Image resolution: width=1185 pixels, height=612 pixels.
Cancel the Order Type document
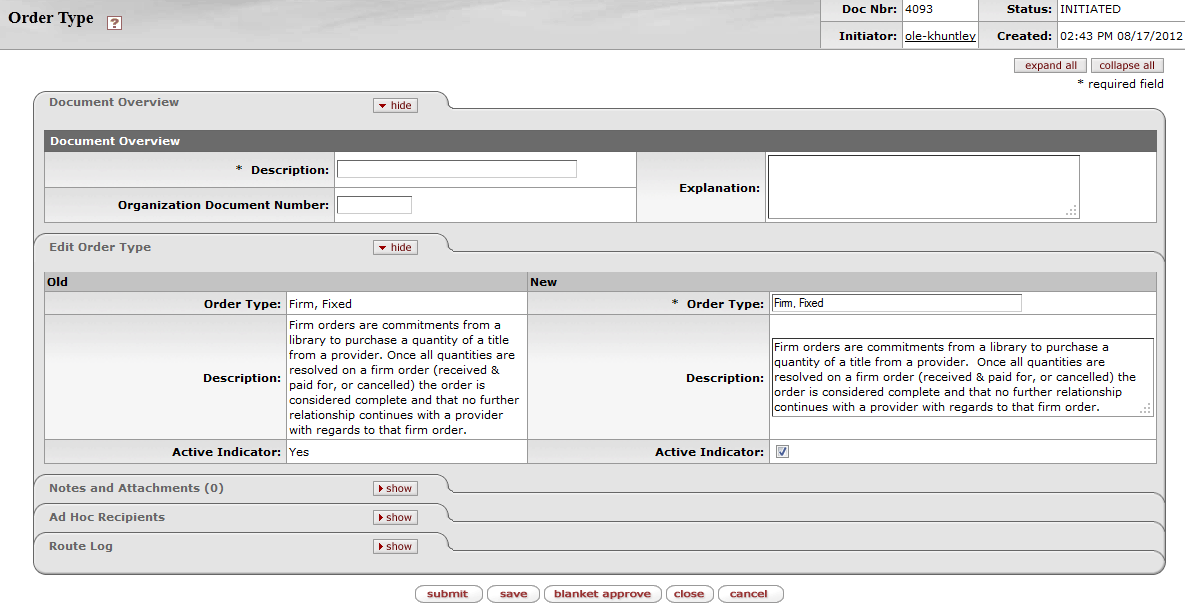click(x=749, y=594)
